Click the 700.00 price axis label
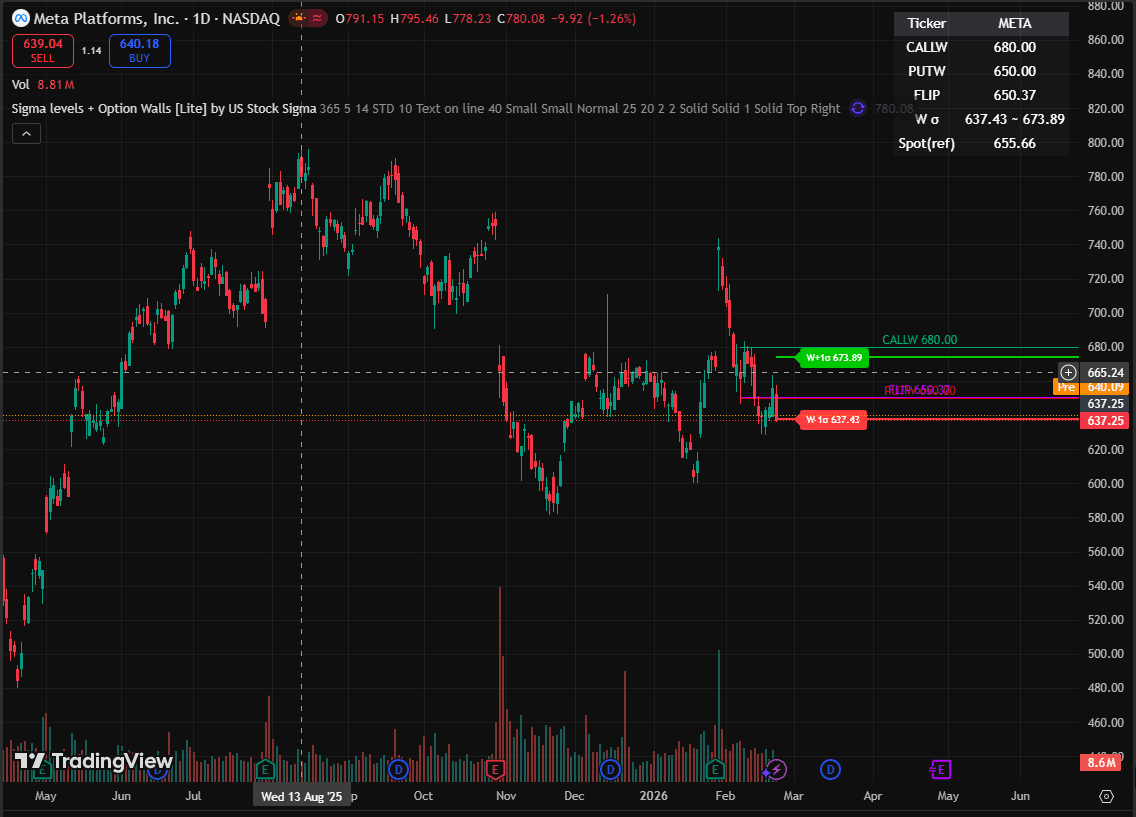 1106,313
